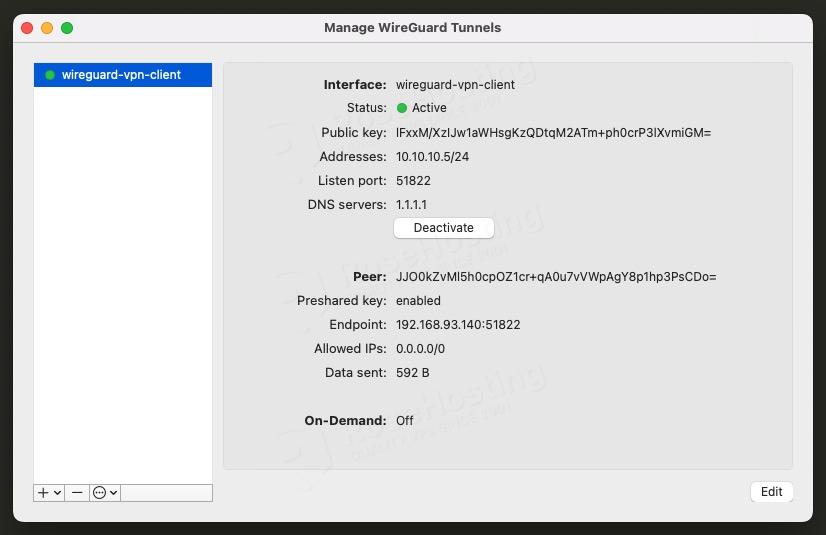The width and height of the screenshot is (826, 535).
Task: Click the listen port value 51822
Action: [414, 181]
